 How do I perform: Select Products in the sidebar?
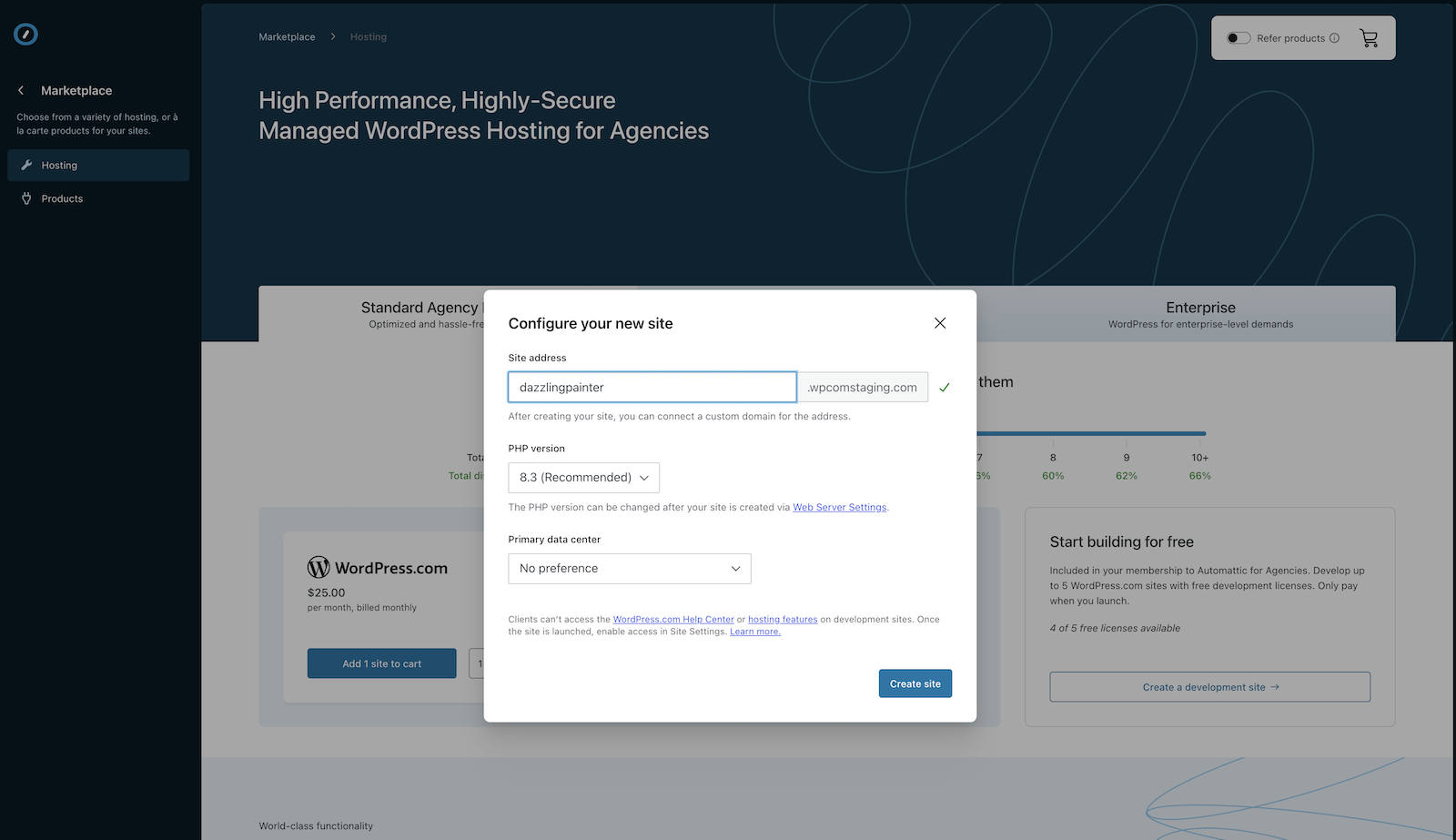[x=61, y=197]
